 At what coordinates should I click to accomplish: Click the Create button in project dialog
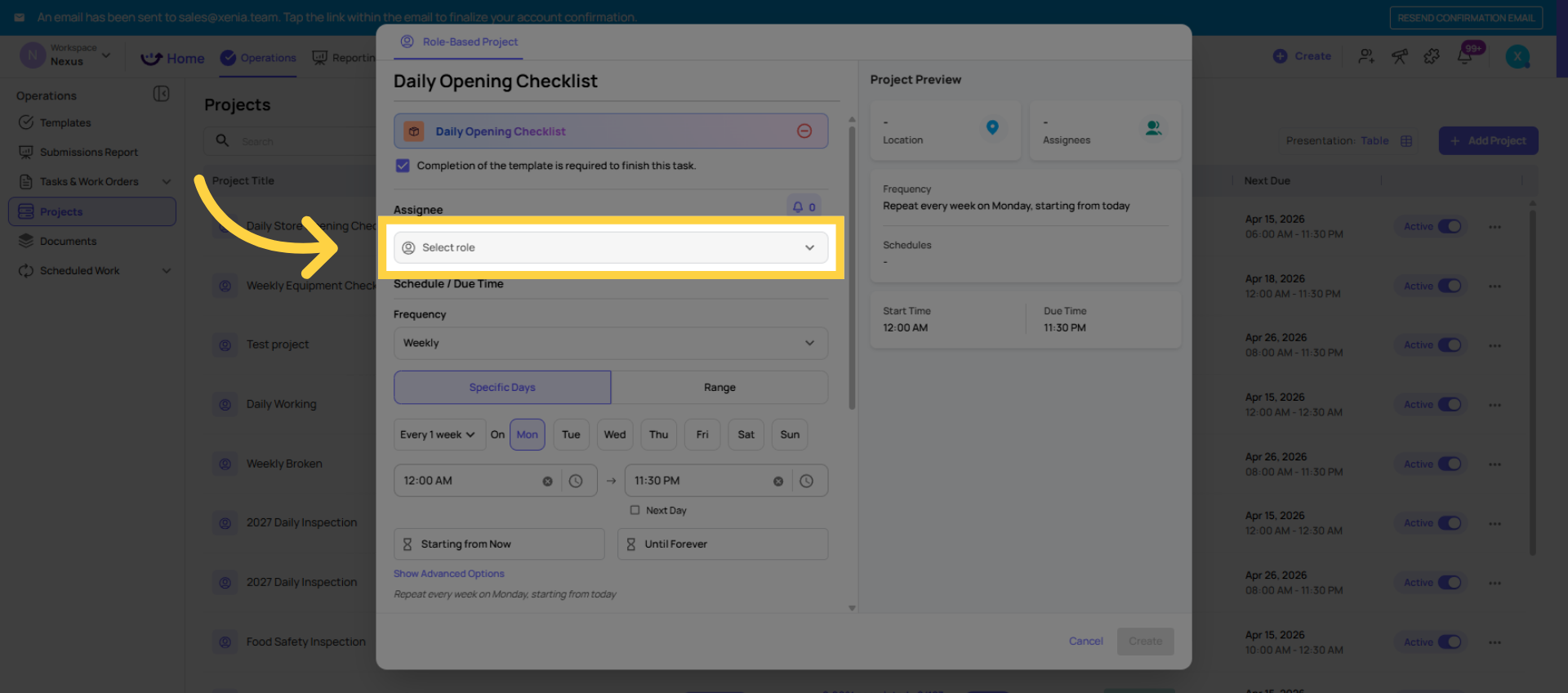coord(1145,641)
